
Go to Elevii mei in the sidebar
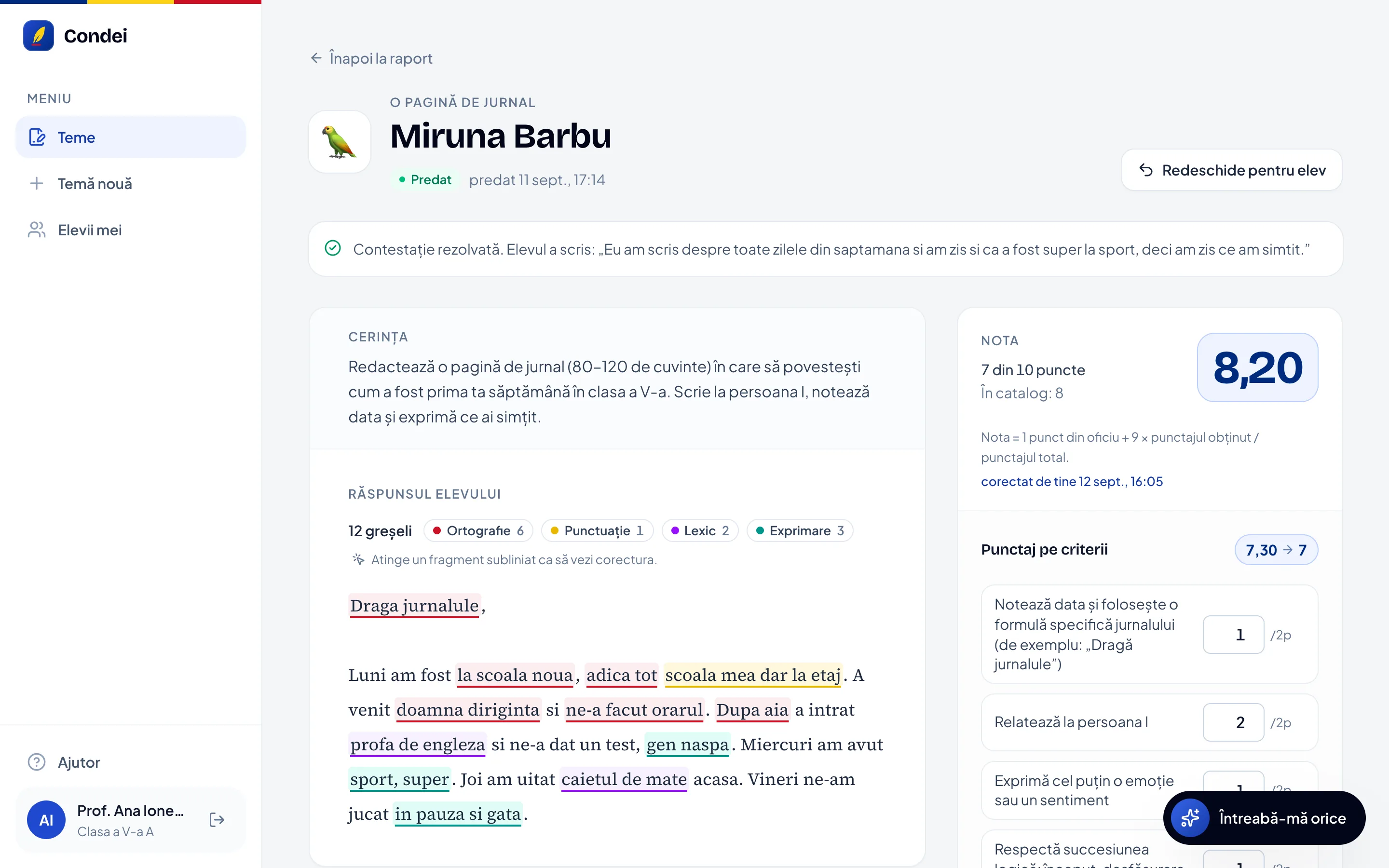coord(131,230)
